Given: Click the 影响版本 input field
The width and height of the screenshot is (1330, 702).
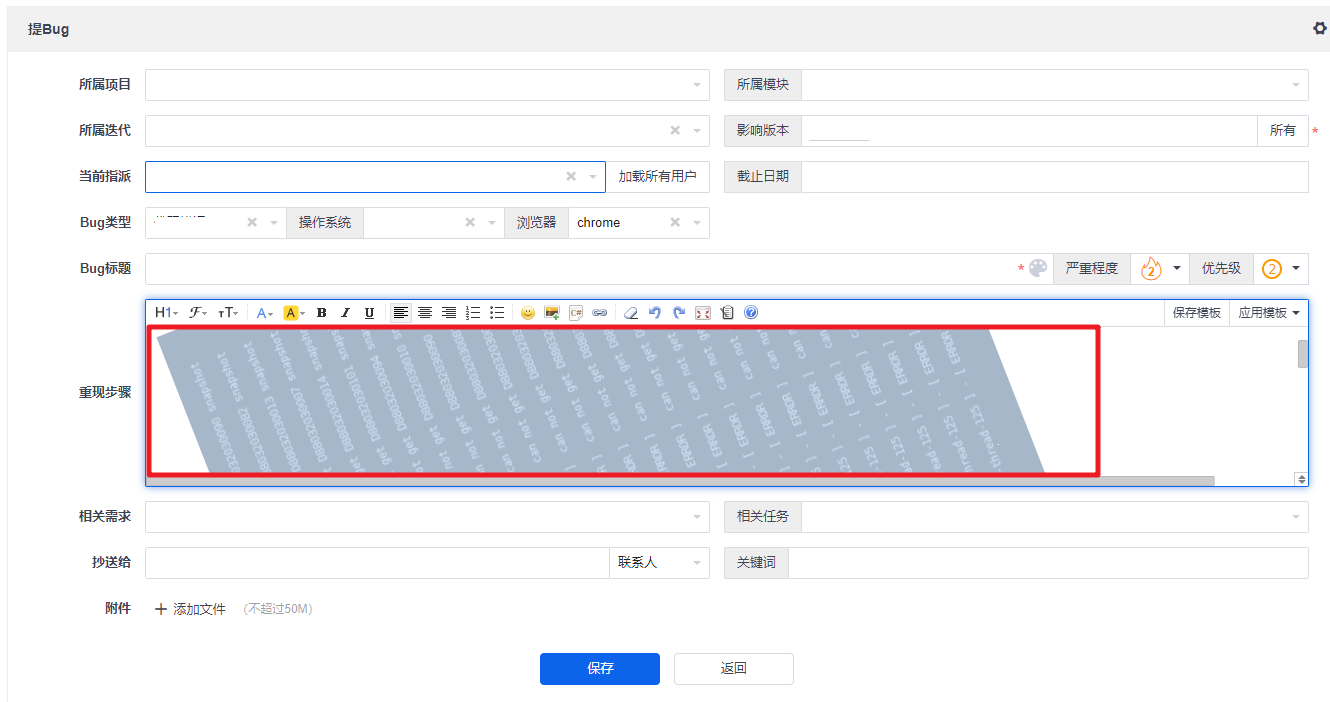Looking at the screenshot, I should pos(1029,131).
